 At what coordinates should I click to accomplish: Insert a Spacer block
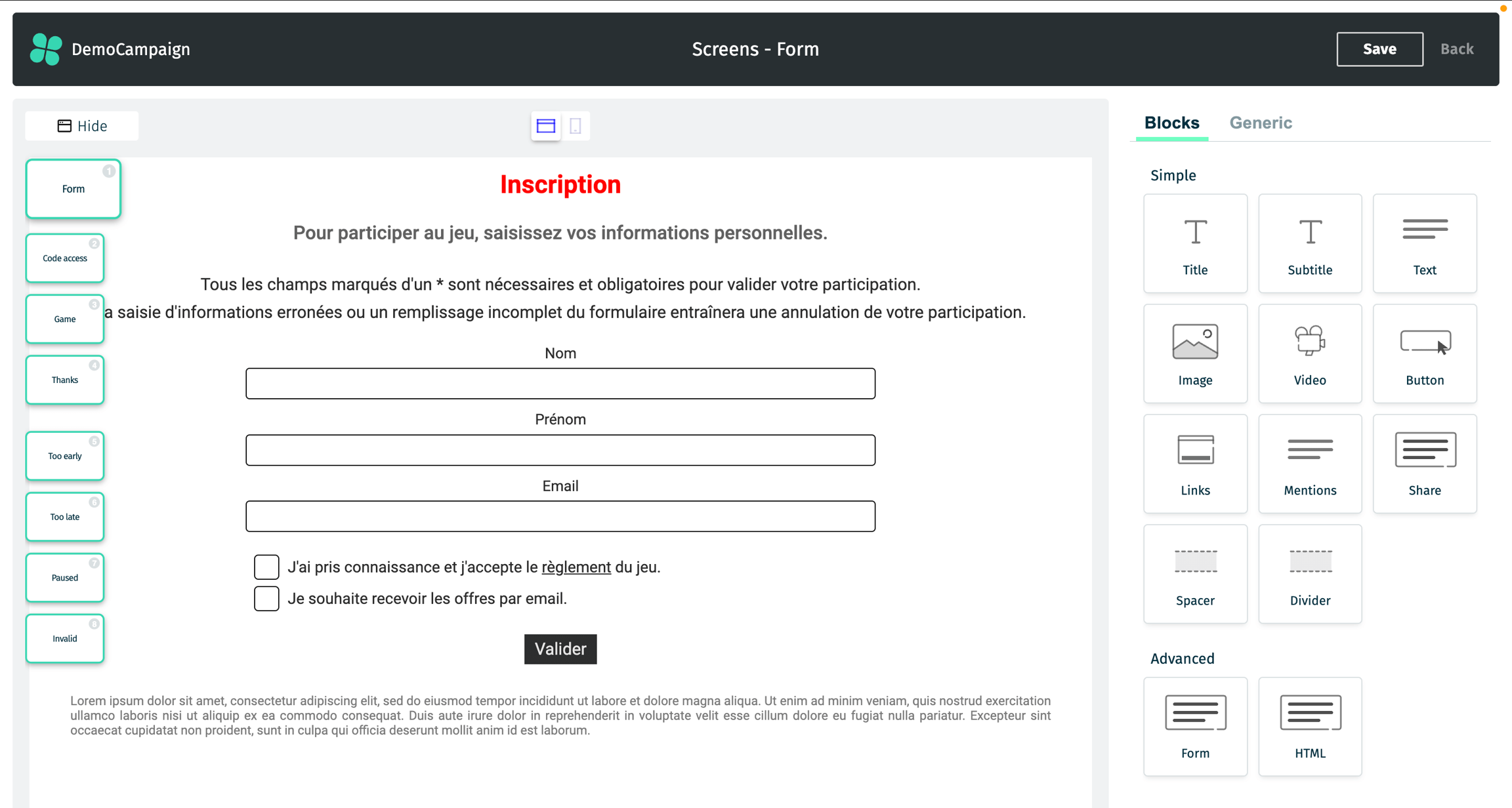(x=1194, y=574)
